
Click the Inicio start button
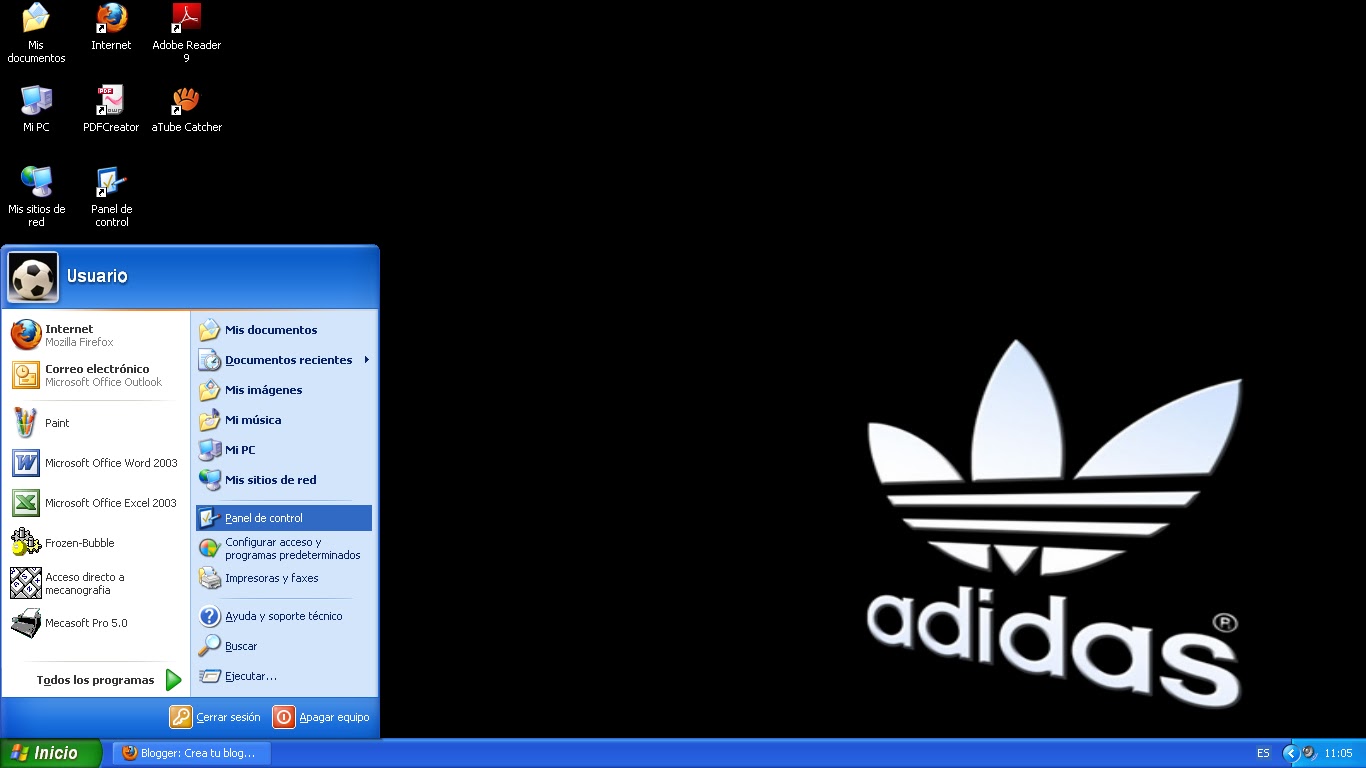51,753
